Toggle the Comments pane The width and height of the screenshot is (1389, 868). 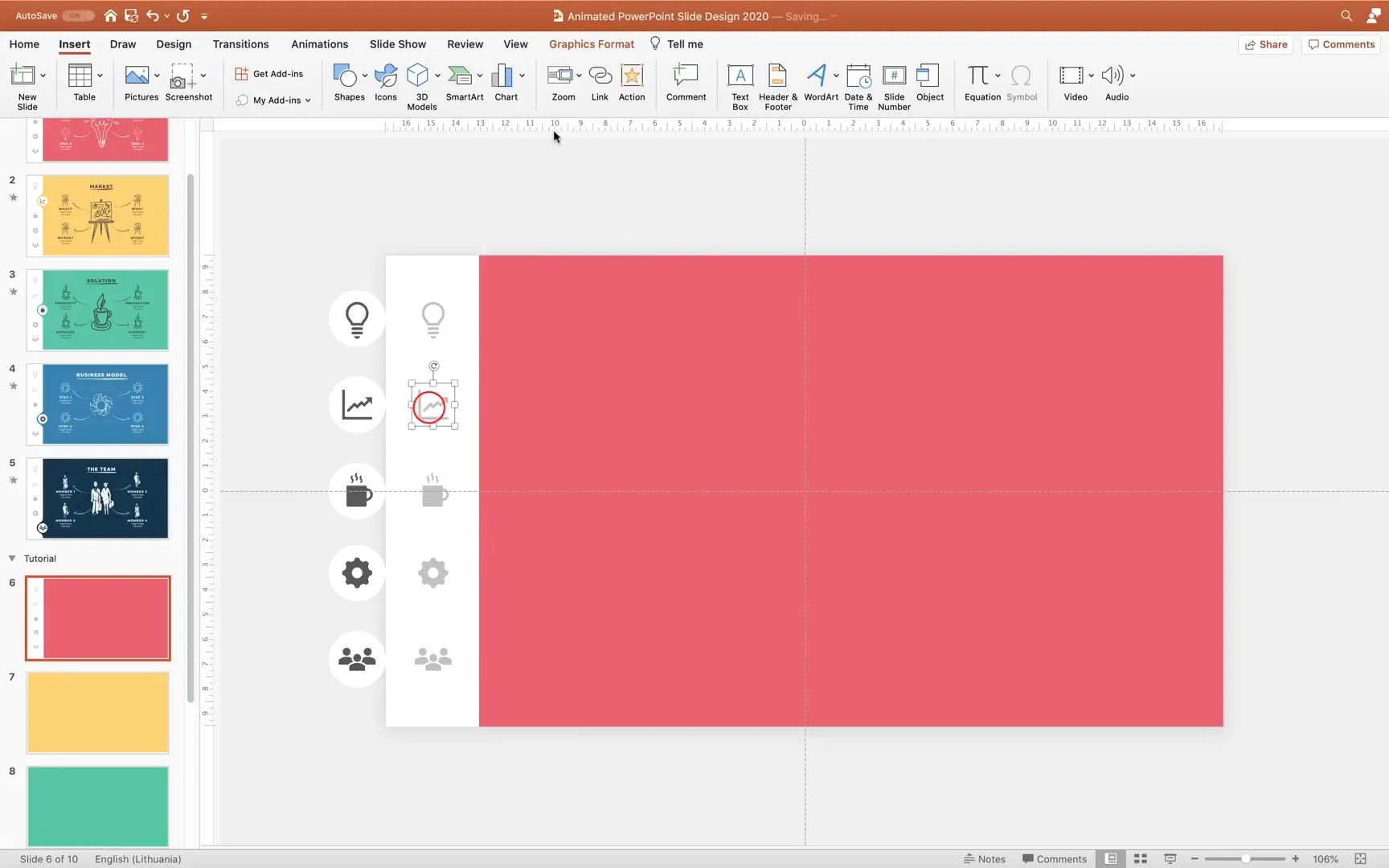pos(1054,858)
